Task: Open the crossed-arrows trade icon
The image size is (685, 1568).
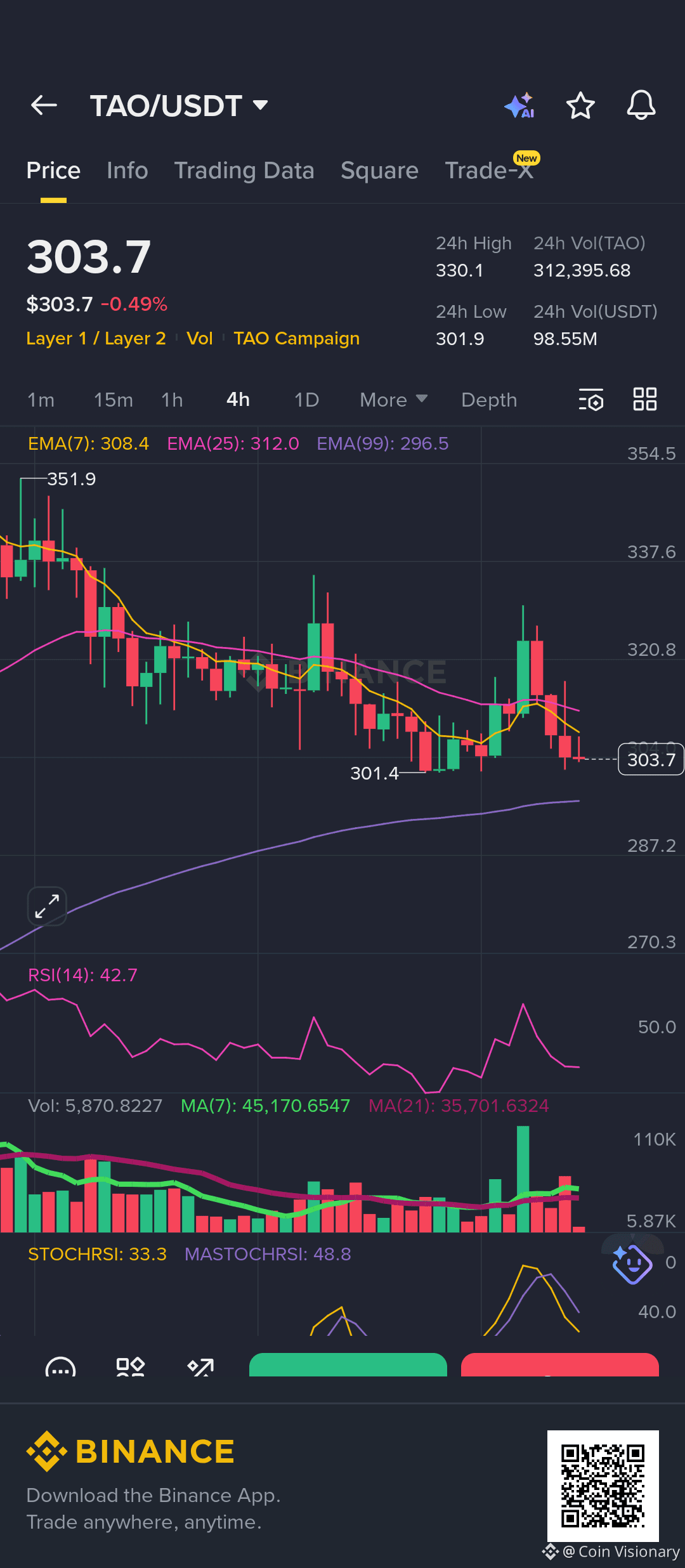Action: click(x=200, y=1368)
